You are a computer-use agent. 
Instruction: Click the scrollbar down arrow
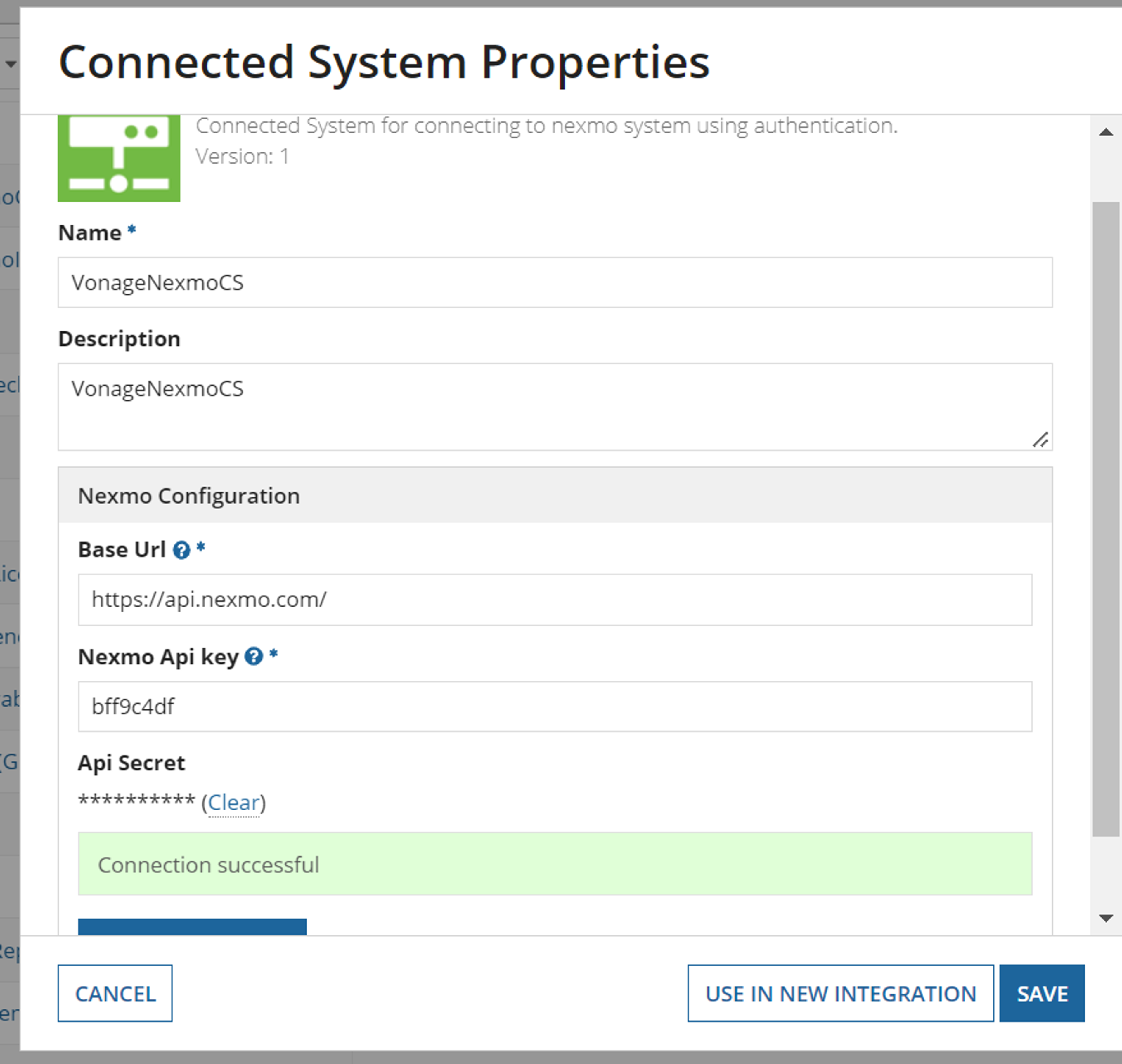click(1106, 918)
